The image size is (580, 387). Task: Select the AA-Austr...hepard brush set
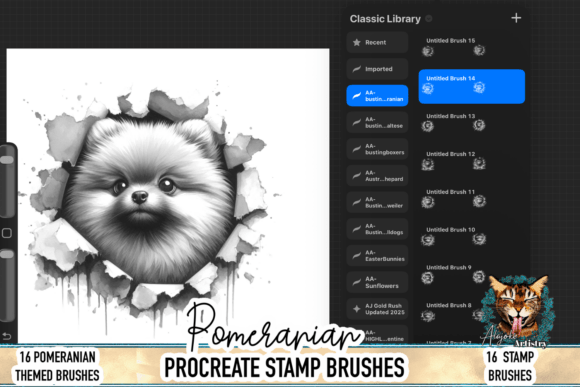point(377,175)
